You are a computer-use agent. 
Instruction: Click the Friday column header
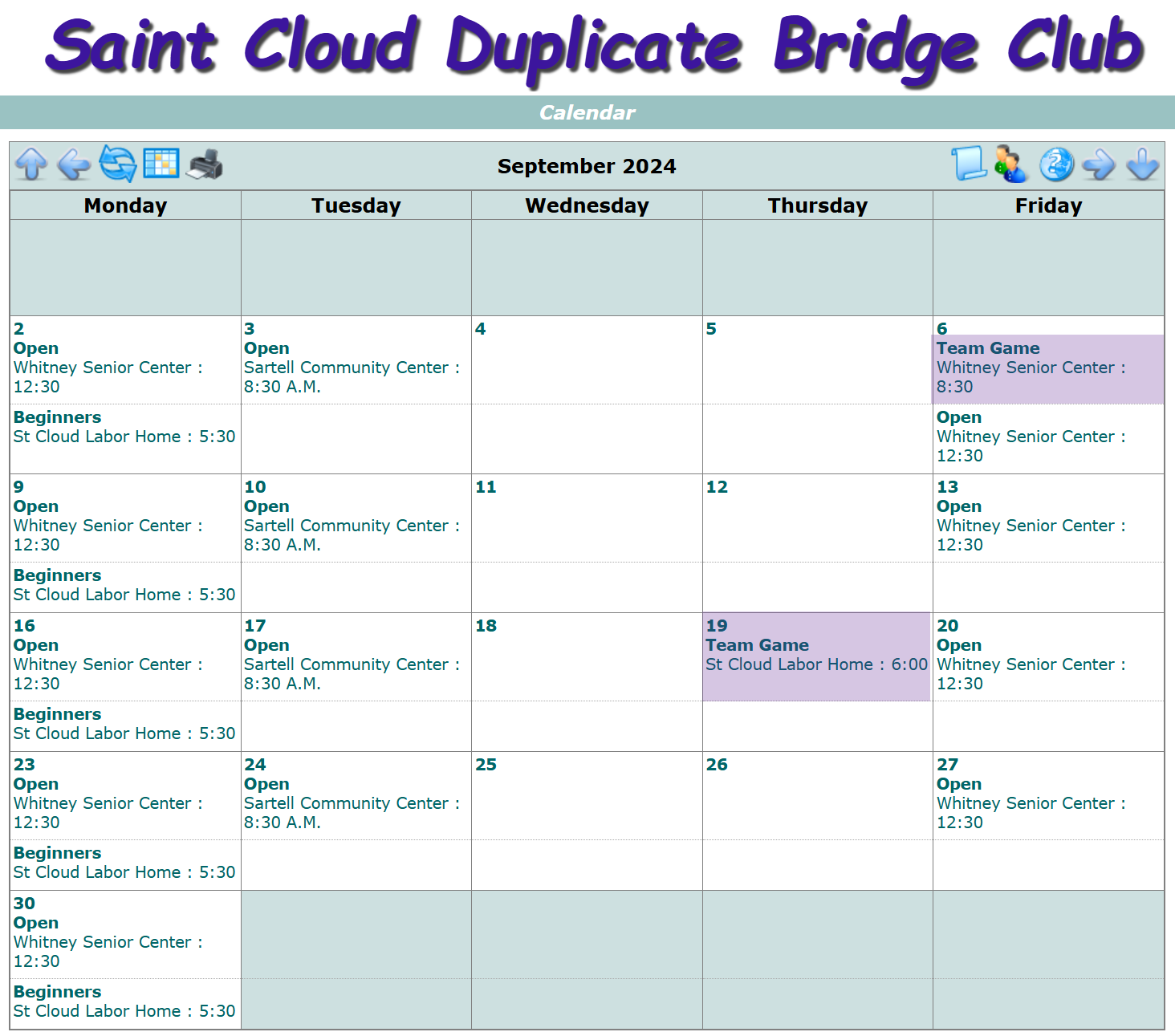click(x=1048, y=205)
